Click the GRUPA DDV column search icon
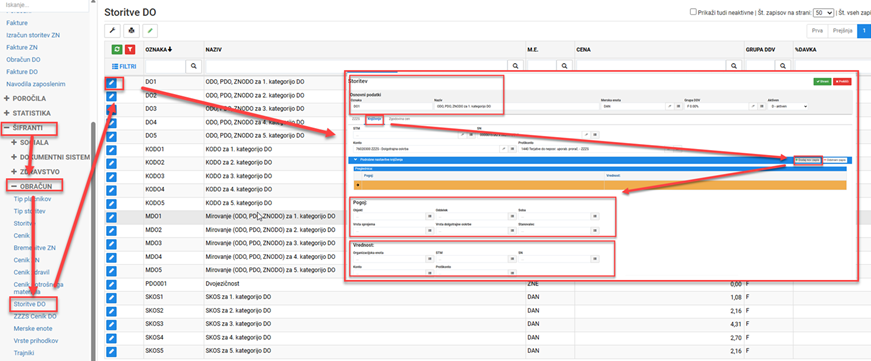Image resolution: width=871 pixels, height=361 pixels. [784, 66]
